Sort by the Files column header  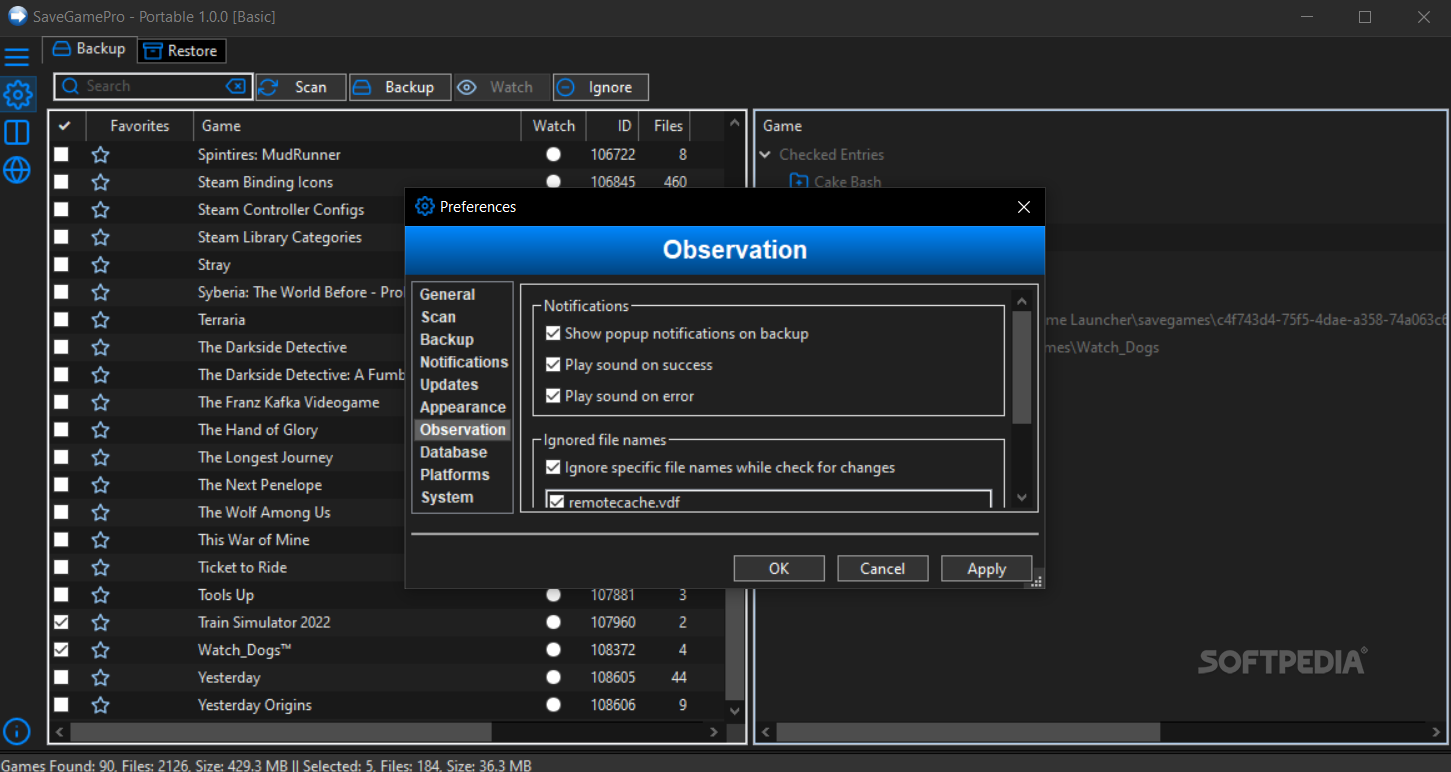click(668, 126)
